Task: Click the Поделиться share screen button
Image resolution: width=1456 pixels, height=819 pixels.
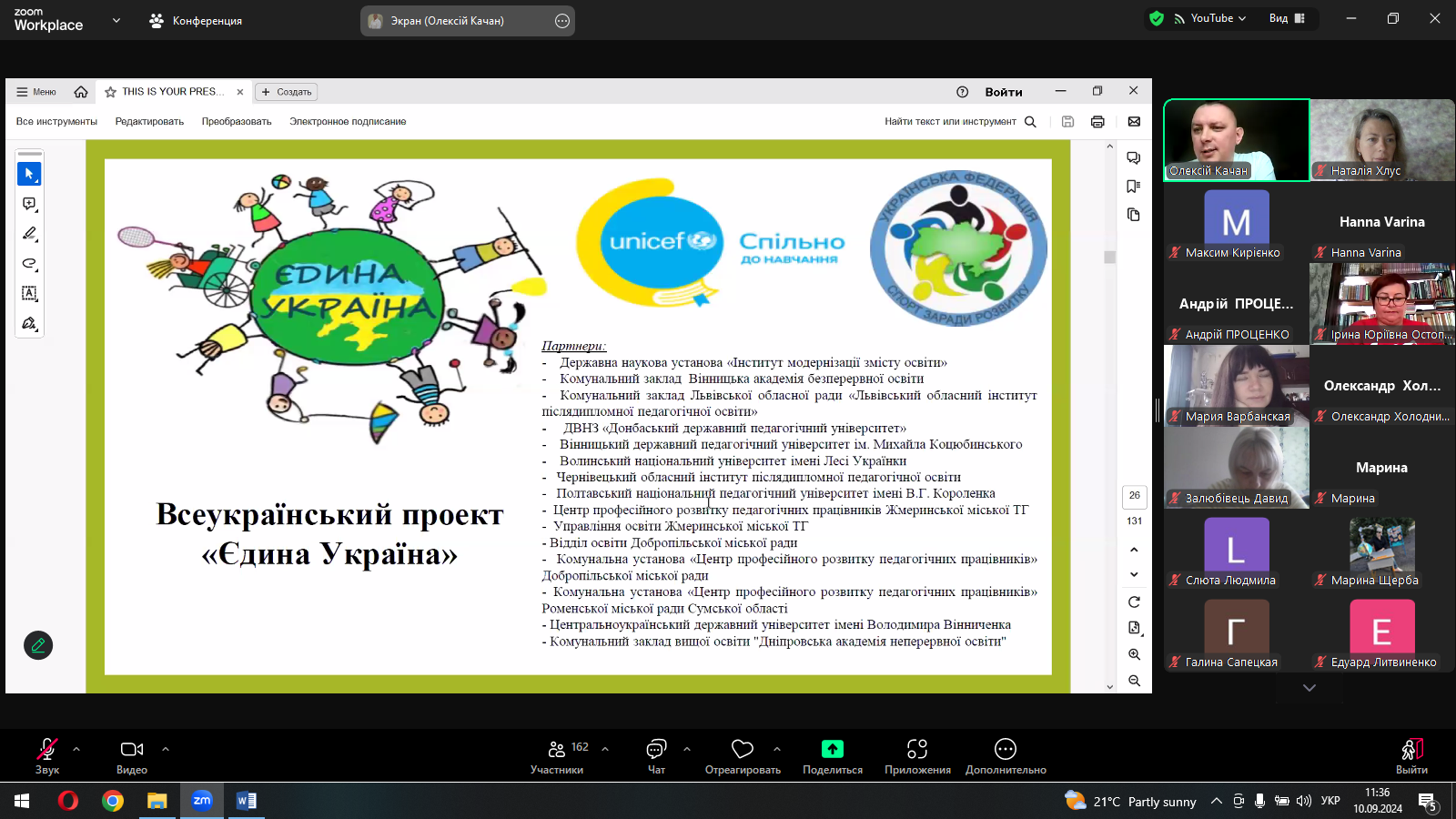Action: [832, 755]
